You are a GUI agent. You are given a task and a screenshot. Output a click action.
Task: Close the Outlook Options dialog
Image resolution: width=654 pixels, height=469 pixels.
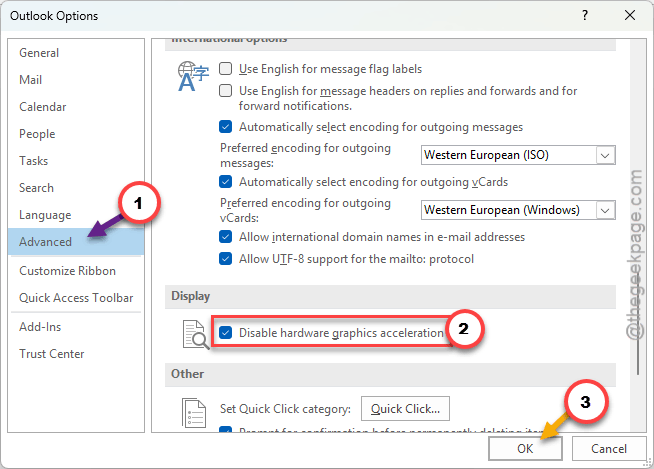tap(630, 15)
